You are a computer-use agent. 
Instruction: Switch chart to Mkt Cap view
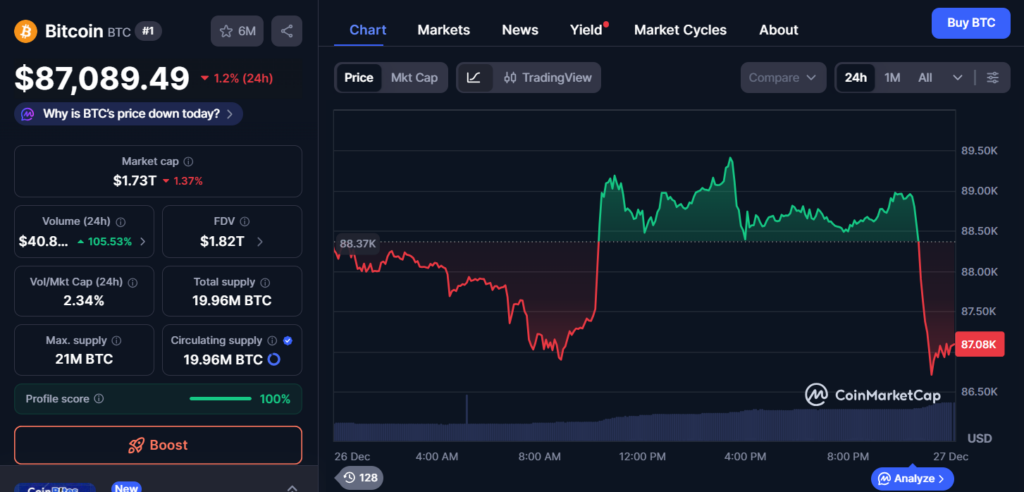point(414,78)
